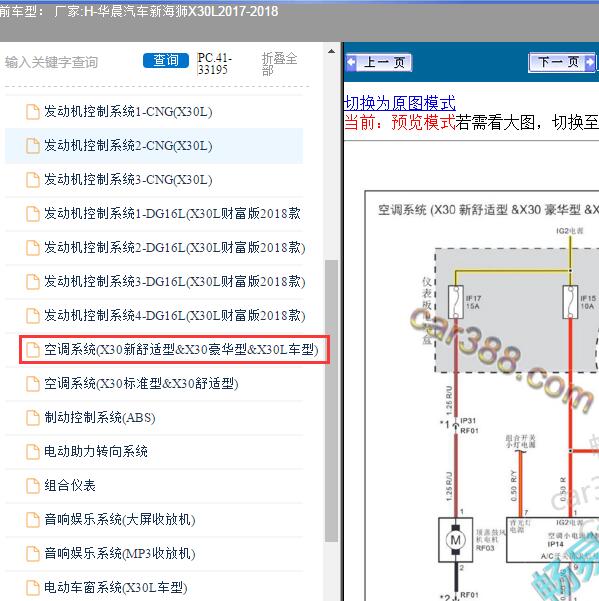Open 发动机控制系统2-CNG(X30L) diagram
The image size is (599, 601).
point(128,146)
